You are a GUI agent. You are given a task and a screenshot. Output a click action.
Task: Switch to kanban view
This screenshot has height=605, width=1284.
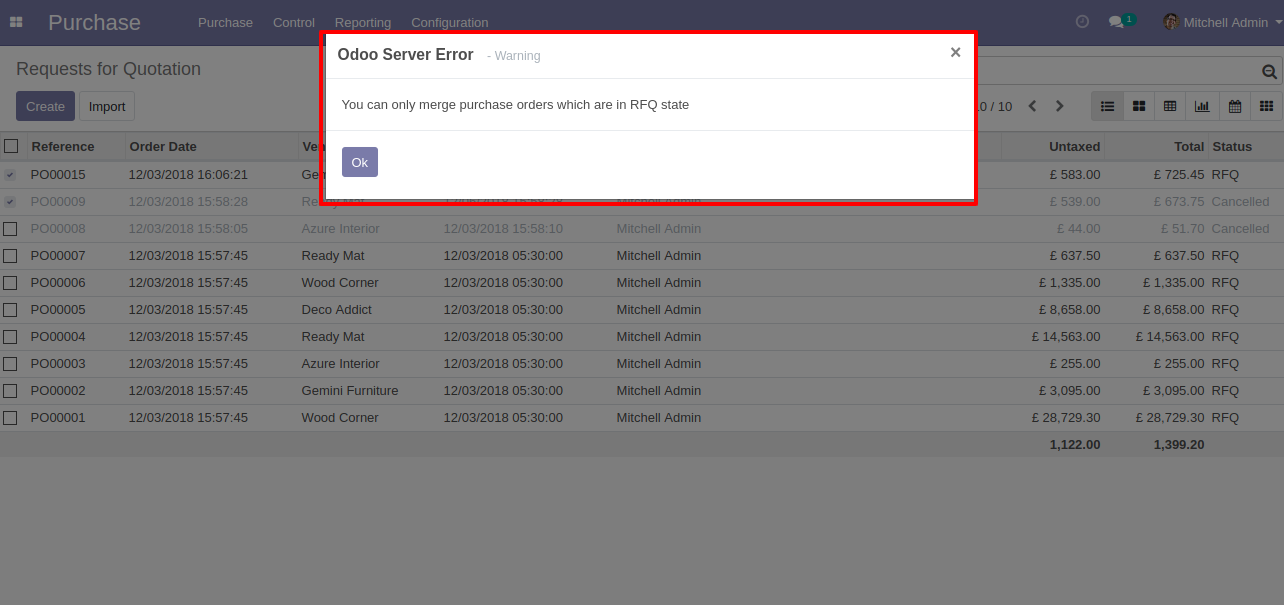[x=1139, y=106]
